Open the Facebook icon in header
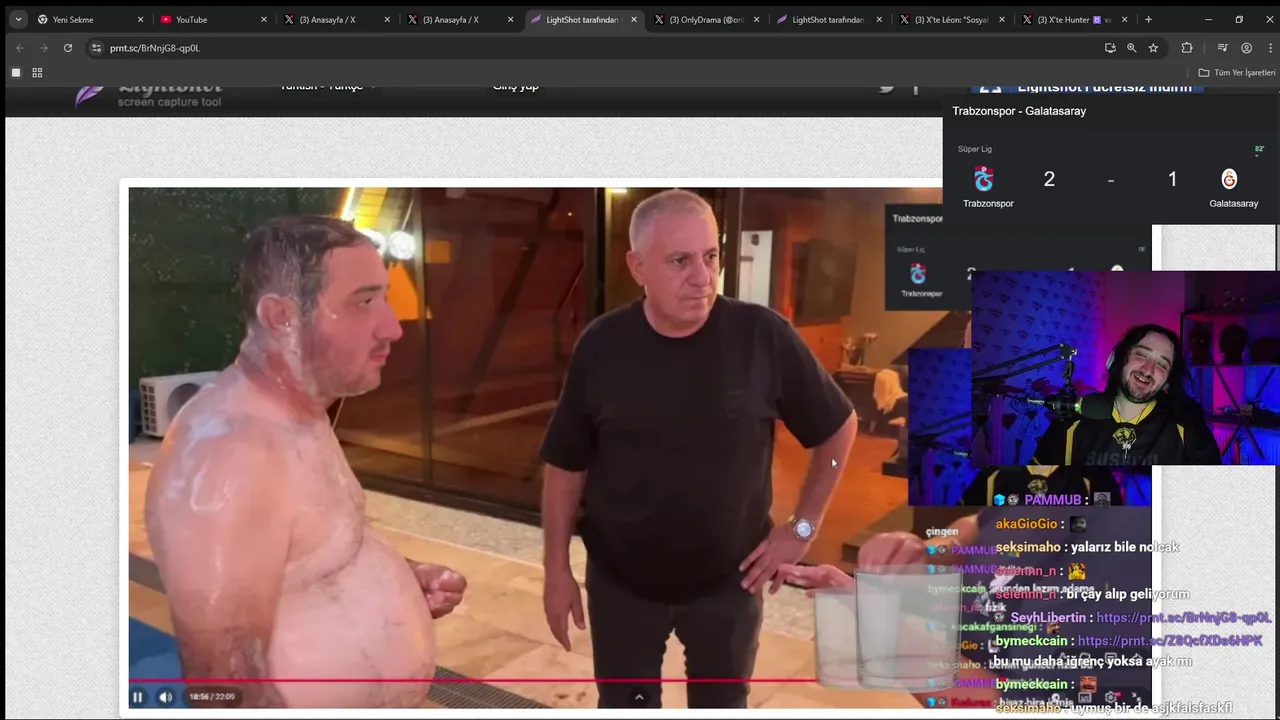1280x720 pixels. click(915, 90)
